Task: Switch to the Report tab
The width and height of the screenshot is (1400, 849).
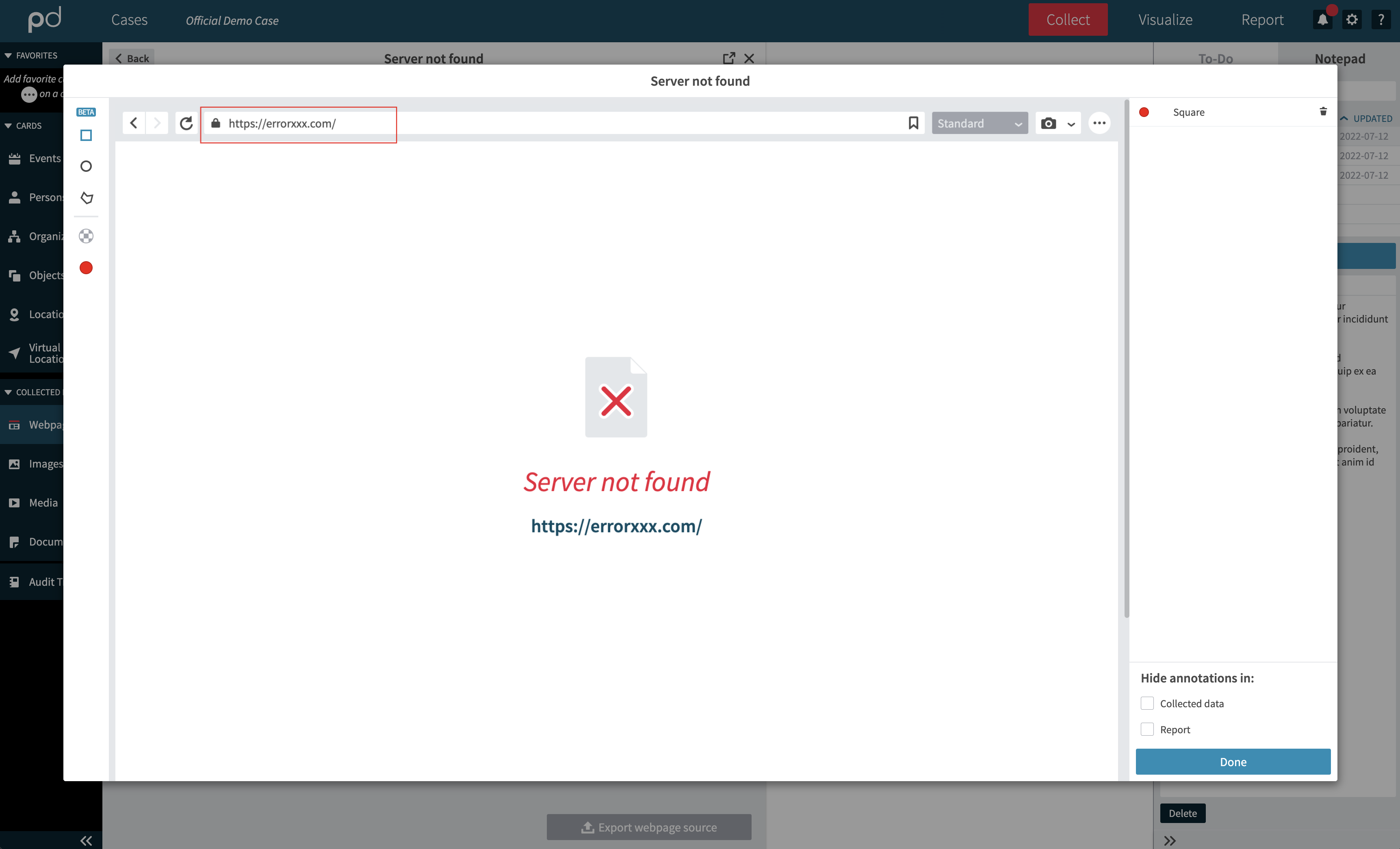Action: tap(1262, 20)
